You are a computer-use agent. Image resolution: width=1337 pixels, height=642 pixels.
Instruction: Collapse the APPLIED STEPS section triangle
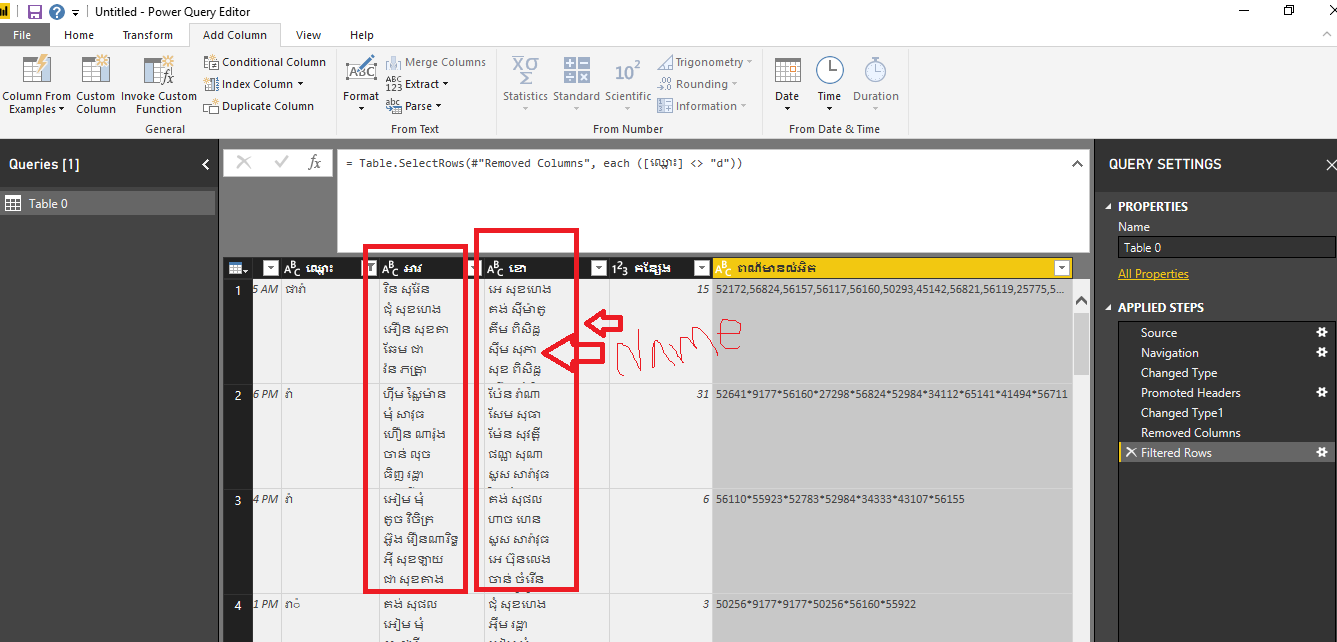point(1109,308)
